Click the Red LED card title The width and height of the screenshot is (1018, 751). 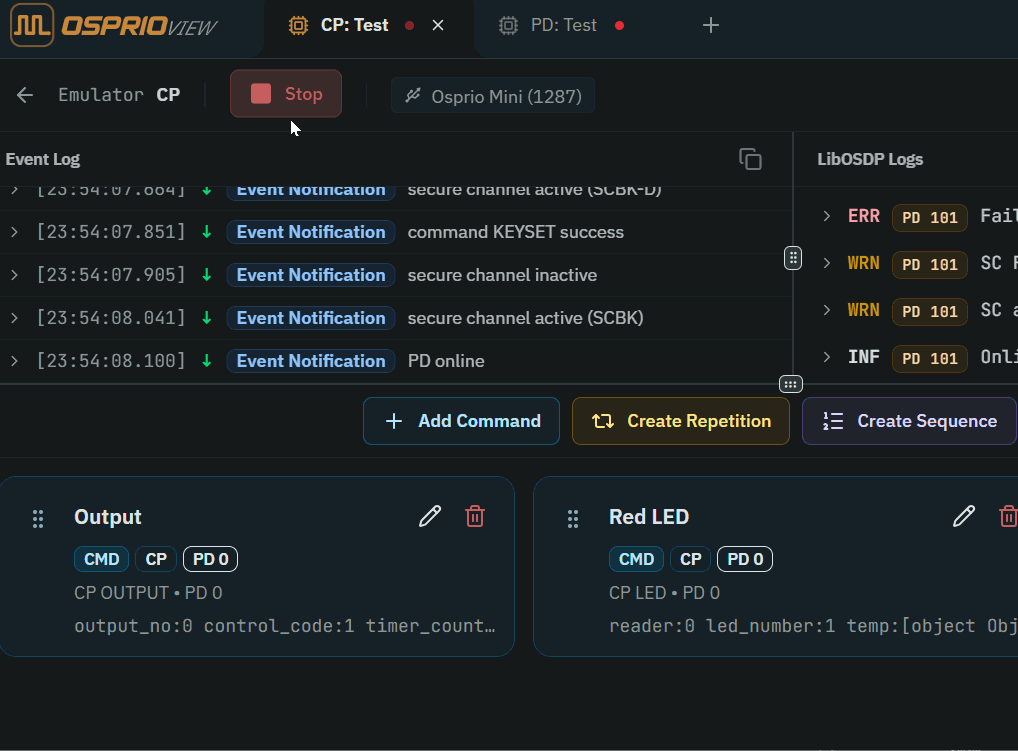click(649, 517)
